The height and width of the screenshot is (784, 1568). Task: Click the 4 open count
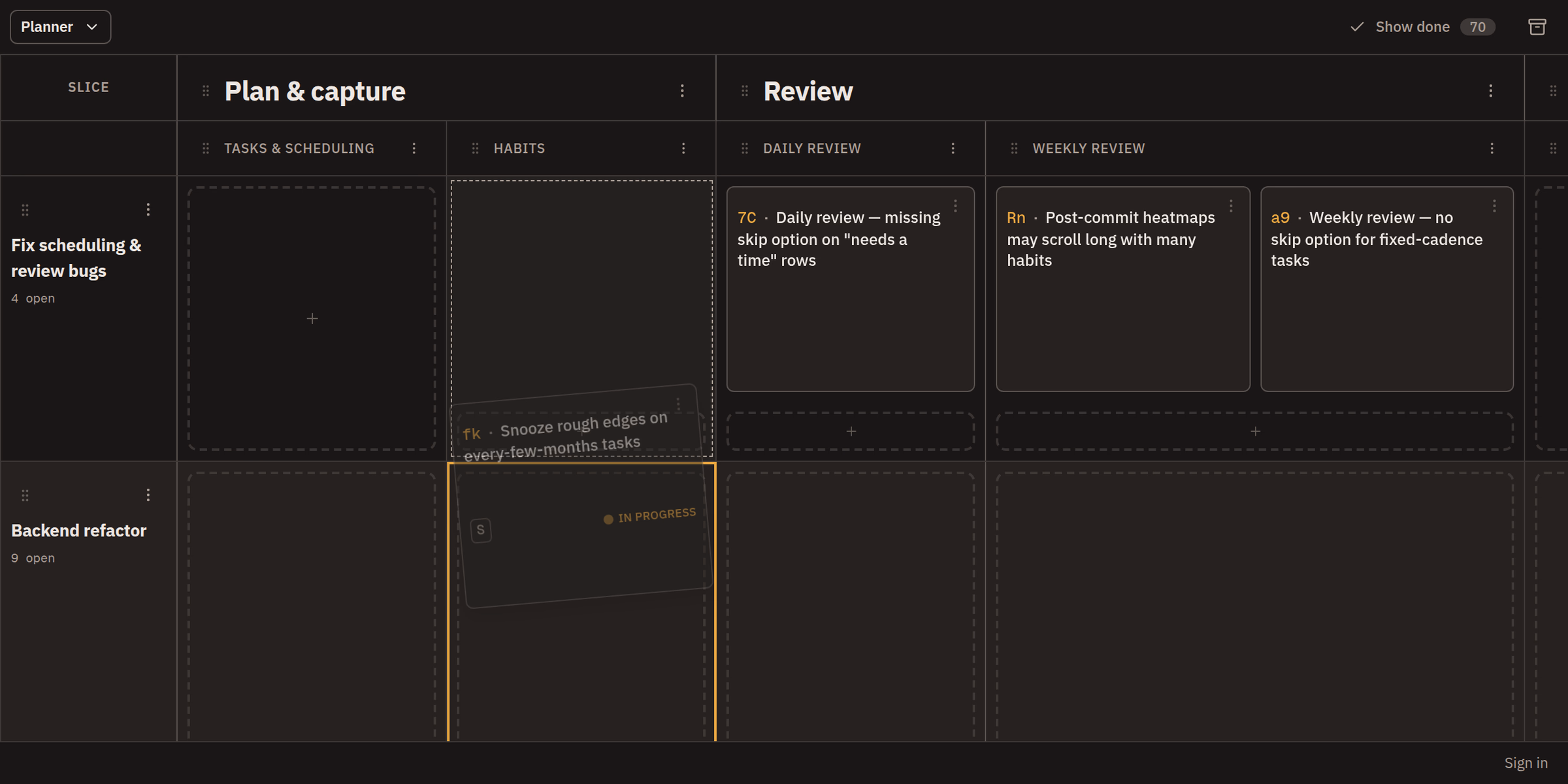coord(33,299)
